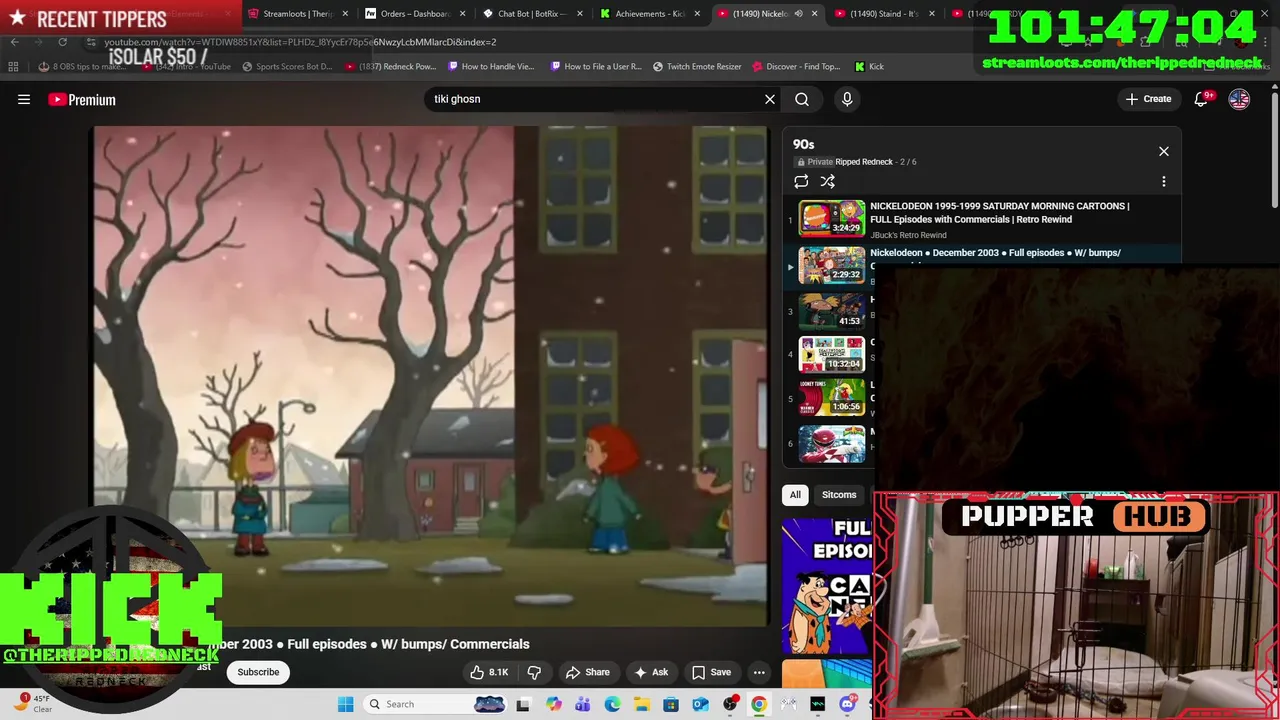Click the browser address bar URL

pyautogui.click(x=300, y=42)
